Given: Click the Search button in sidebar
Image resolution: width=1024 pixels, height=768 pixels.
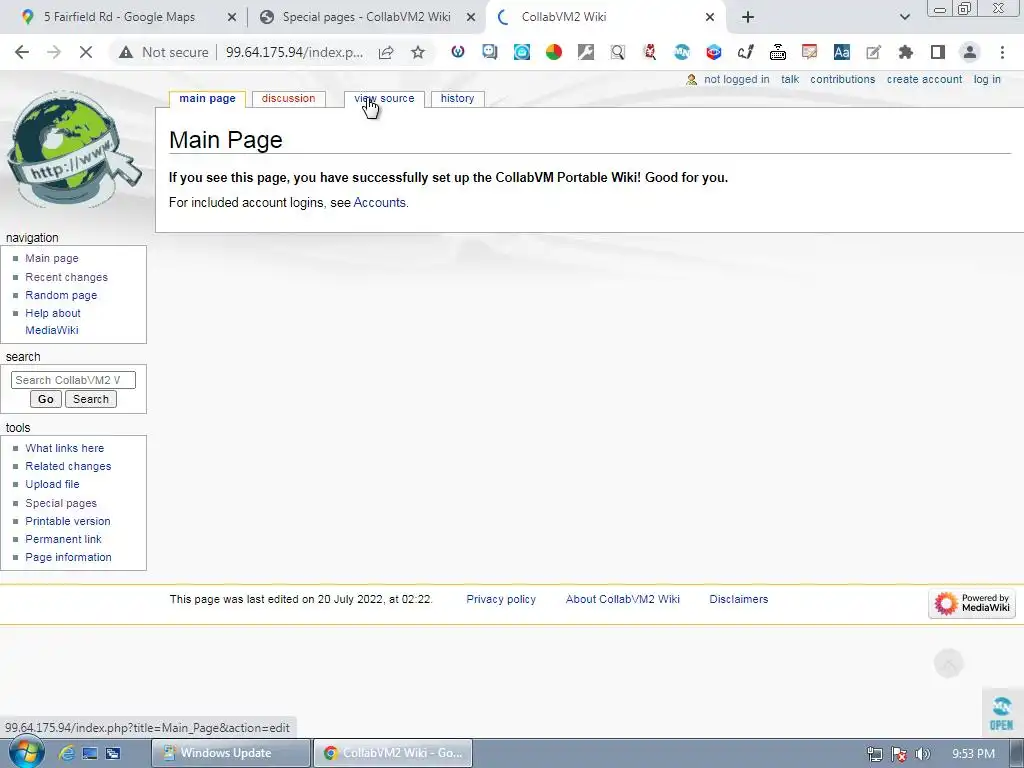Looking at the screenshot, I should tap(91, 399).
